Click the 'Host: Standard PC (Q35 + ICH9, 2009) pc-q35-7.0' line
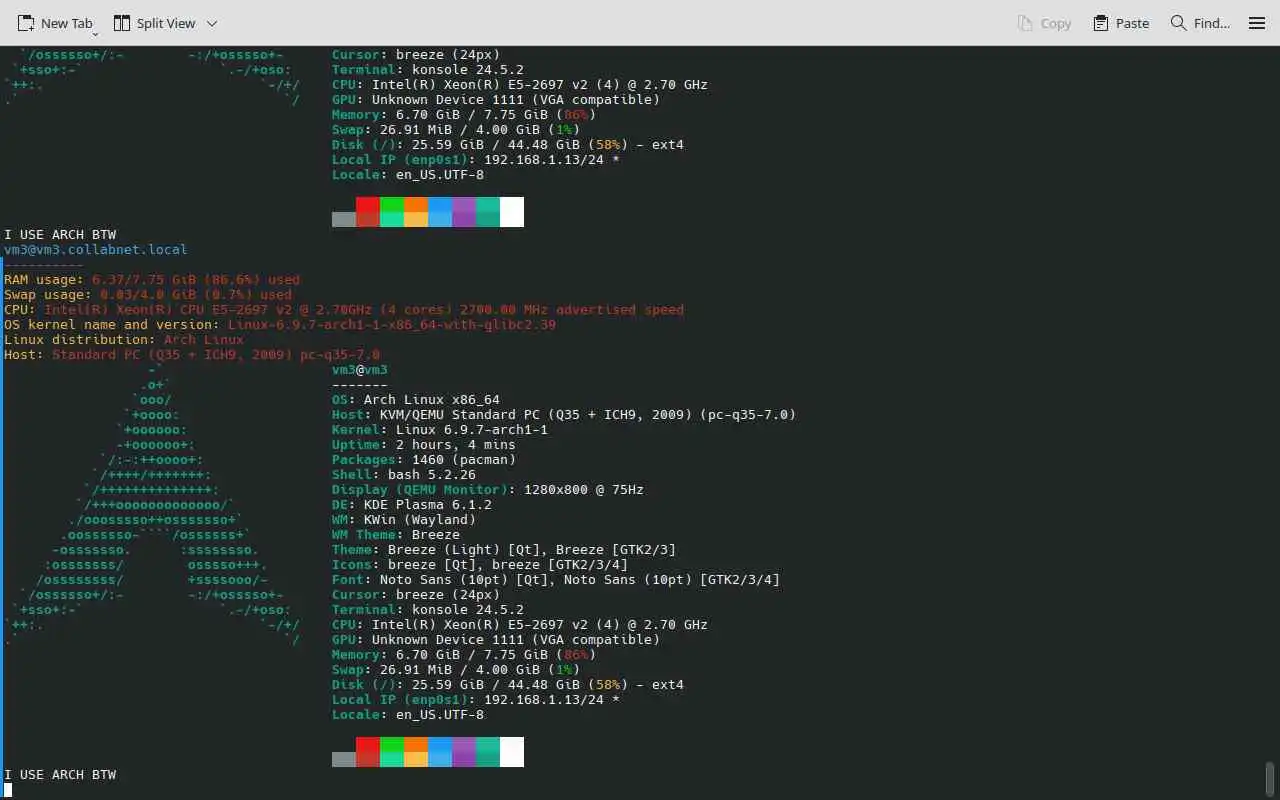Screen dimensions: 1280x800 pyautogui.click(x=192, y=355)
